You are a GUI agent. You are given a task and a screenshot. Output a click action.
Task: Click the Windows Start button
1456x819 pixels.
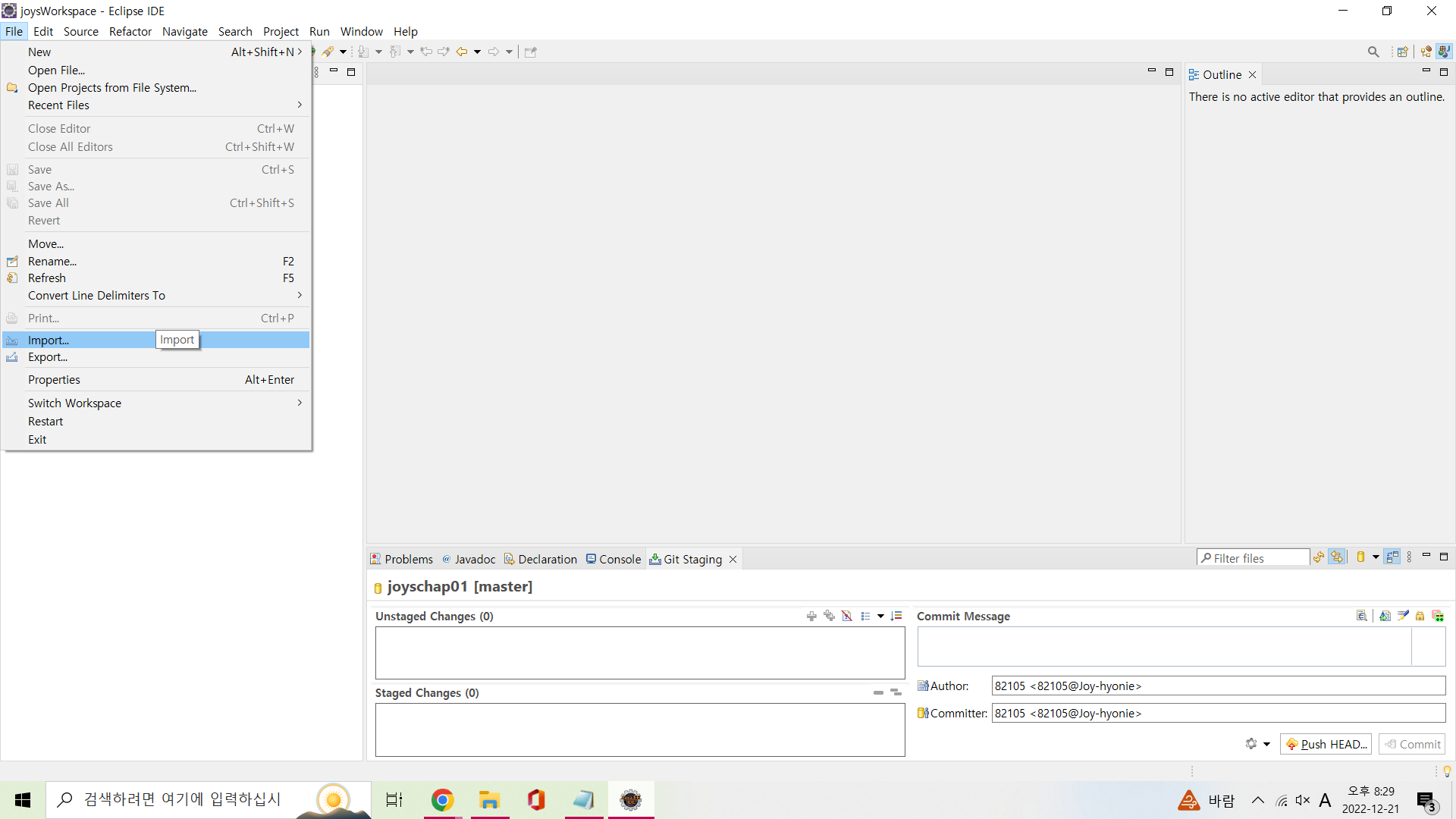(23, 800)
